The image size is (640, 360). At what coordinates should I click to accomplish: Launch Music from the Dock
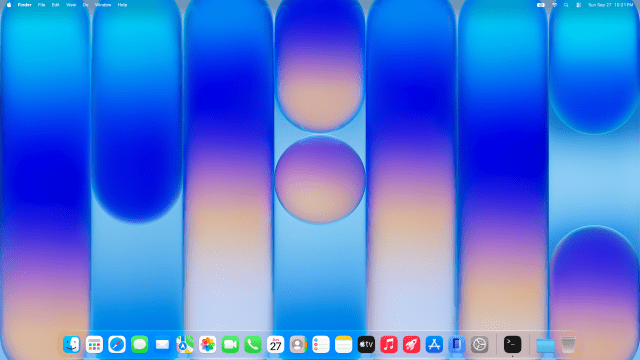(389, 344)
